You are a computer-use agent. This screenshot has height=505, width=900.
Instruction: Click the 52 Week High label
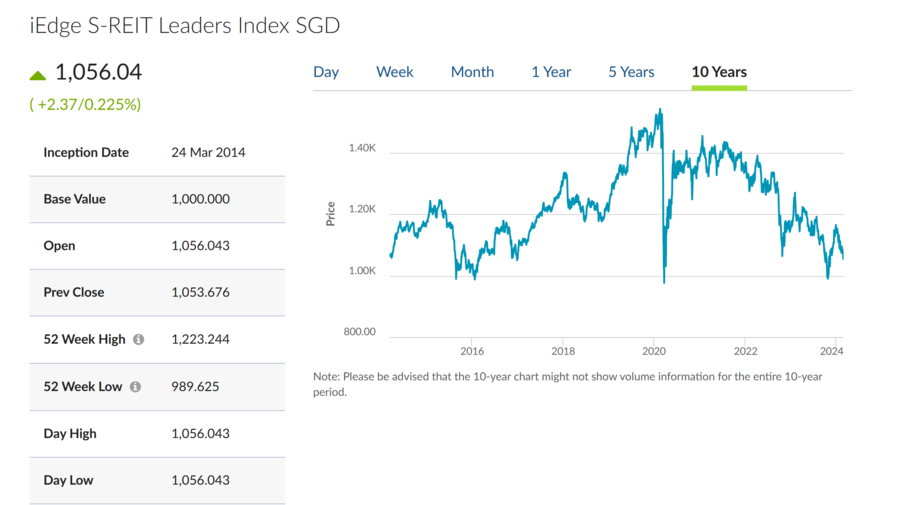coord(84,339)
